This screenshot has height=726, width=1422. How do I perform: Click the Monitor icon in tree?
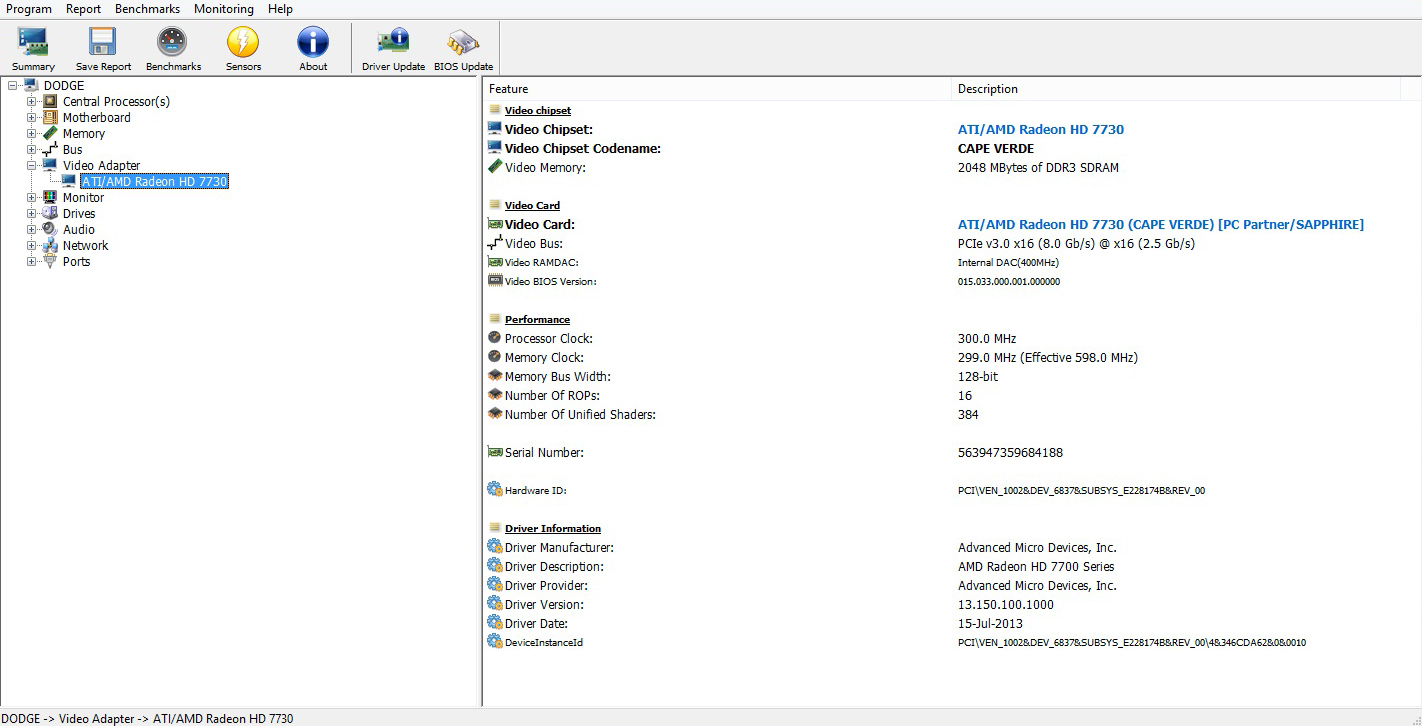click(50, 197)
